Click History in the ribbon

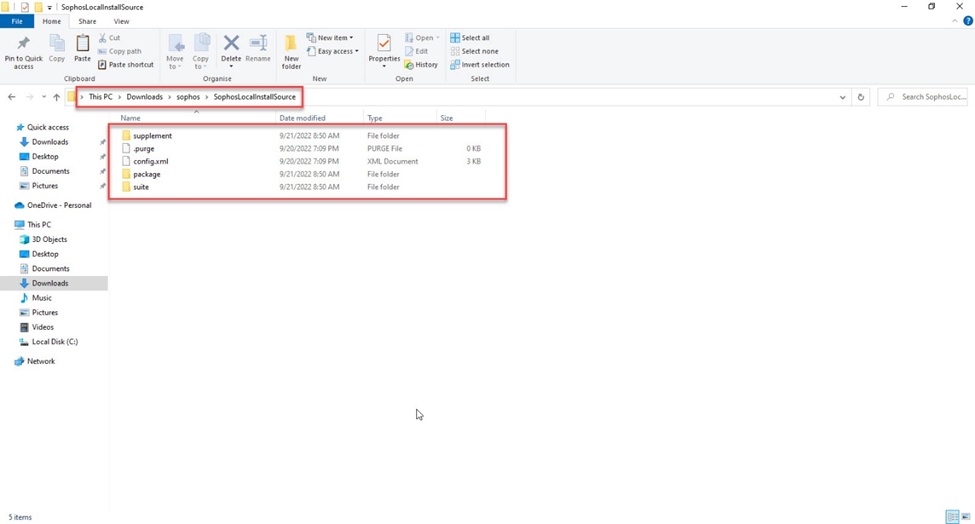[x=421, y=65]
